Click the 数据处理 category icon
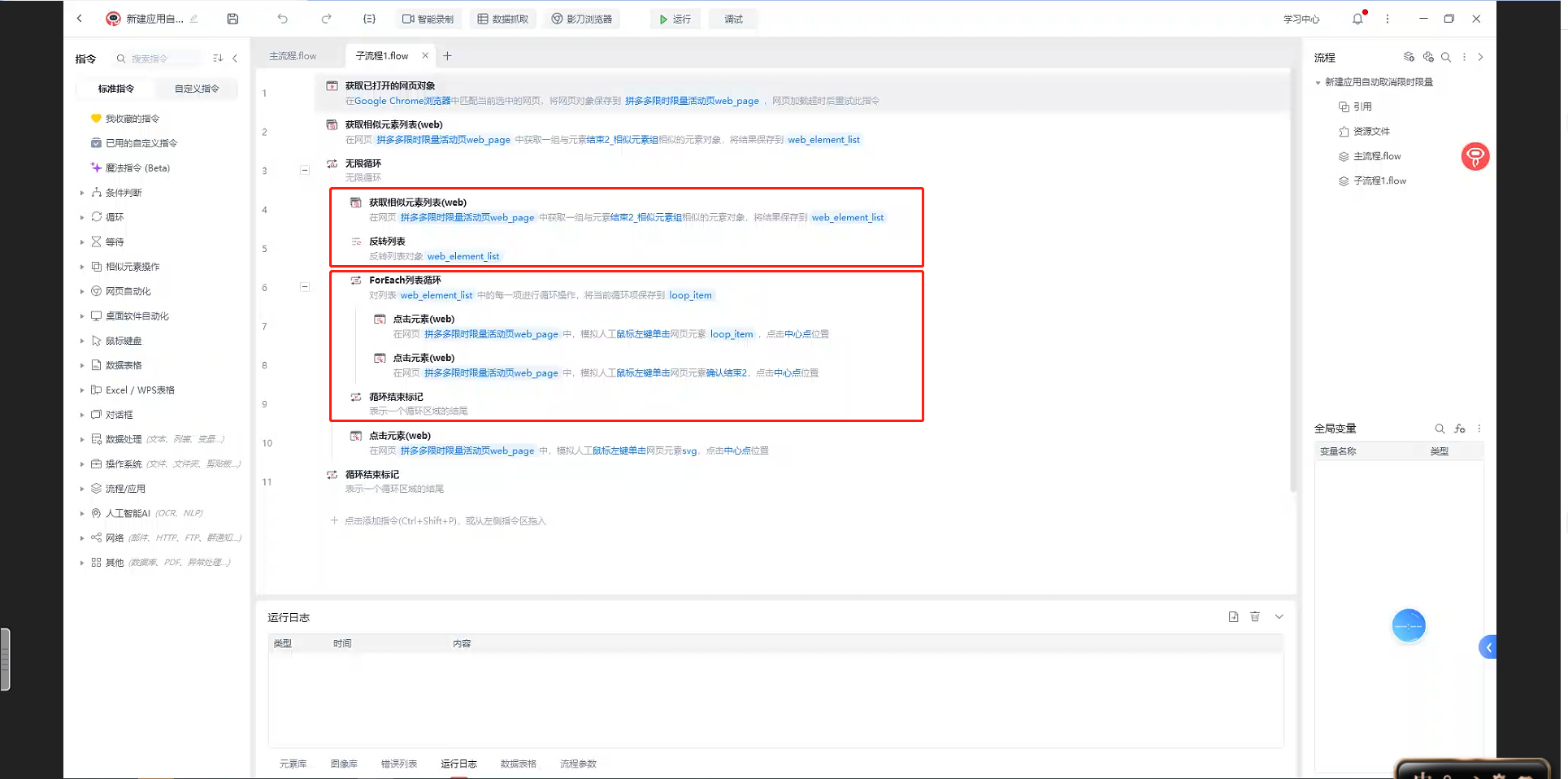Screen dimensions: 1568x779 point(96,439)
